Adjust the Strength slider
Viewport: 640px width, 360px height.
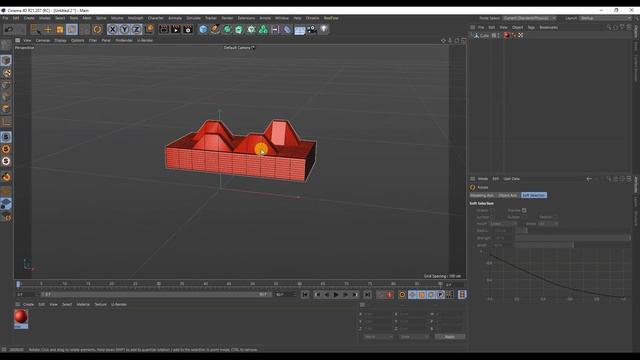pyautogui.click(x=573, y=238)
